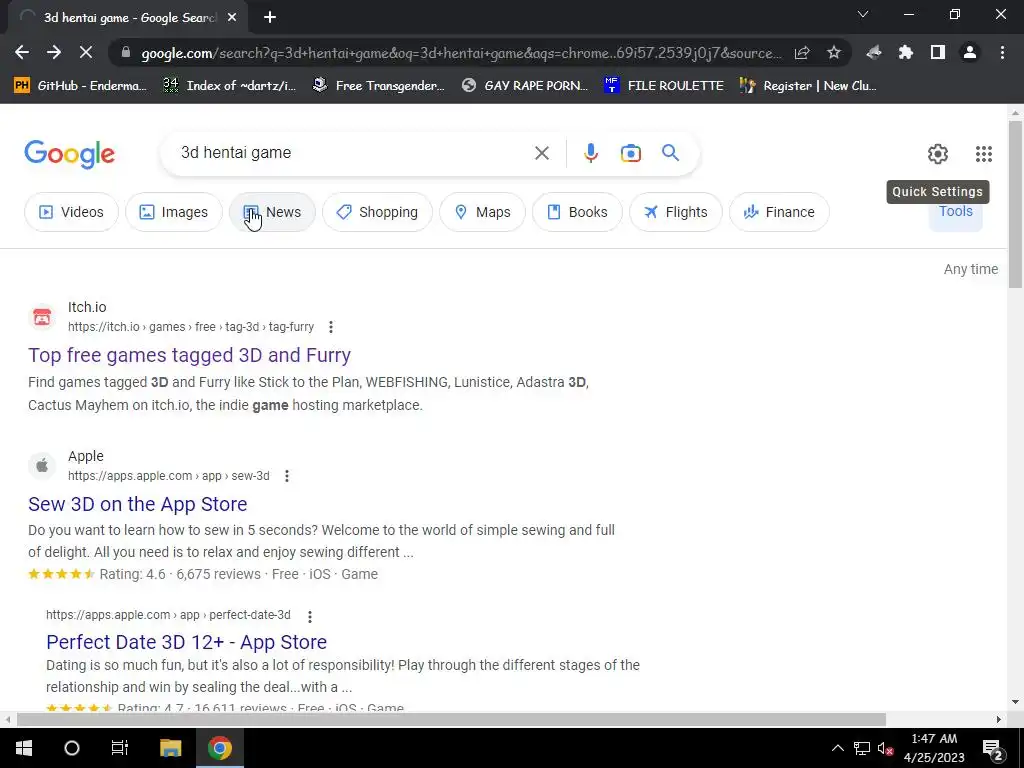Open 'Top free games tagged 3D and Furry' link

[x=189, y=355]
